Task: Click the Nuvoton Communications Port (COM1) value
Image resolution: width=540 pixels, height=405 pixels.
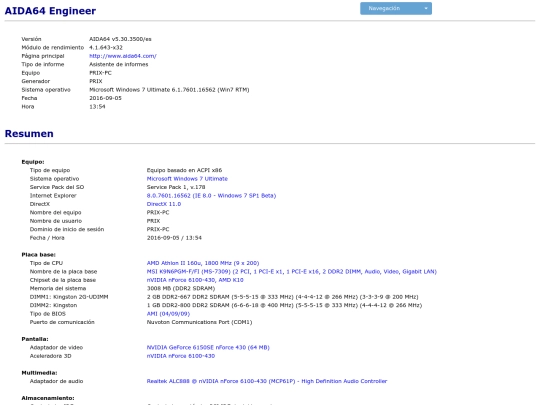Action: click(x=199, y=322)
